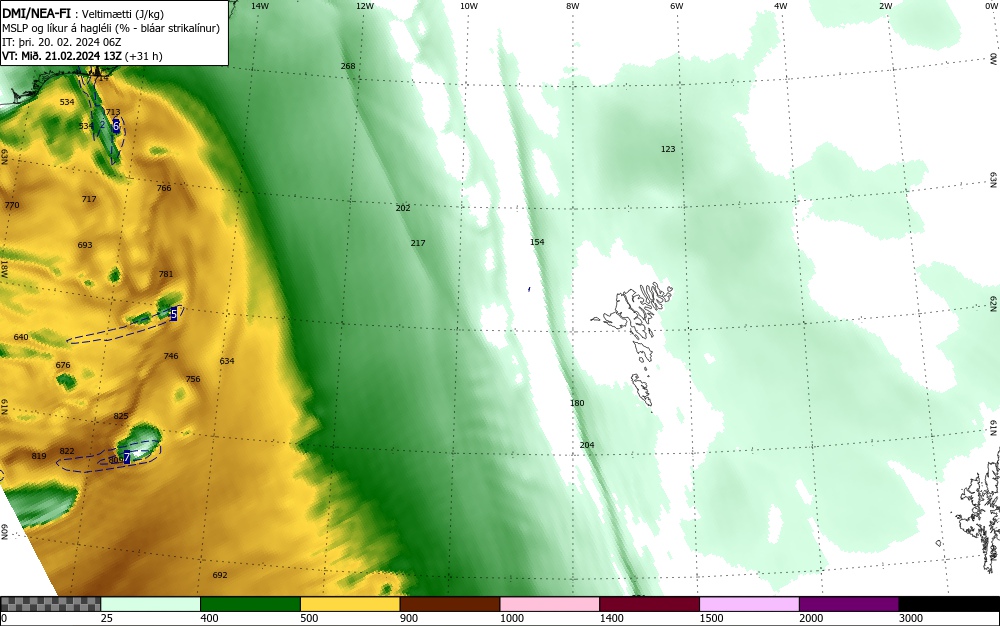Click the legend scale label 400
1000x626 pixels.
(209, 618)
